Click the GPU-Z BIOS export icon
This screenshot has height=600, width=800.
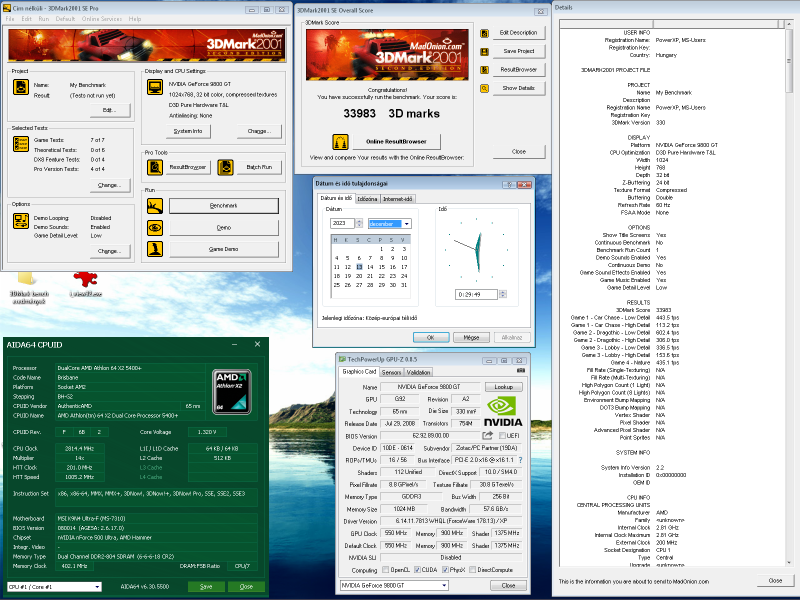[488, 435]
